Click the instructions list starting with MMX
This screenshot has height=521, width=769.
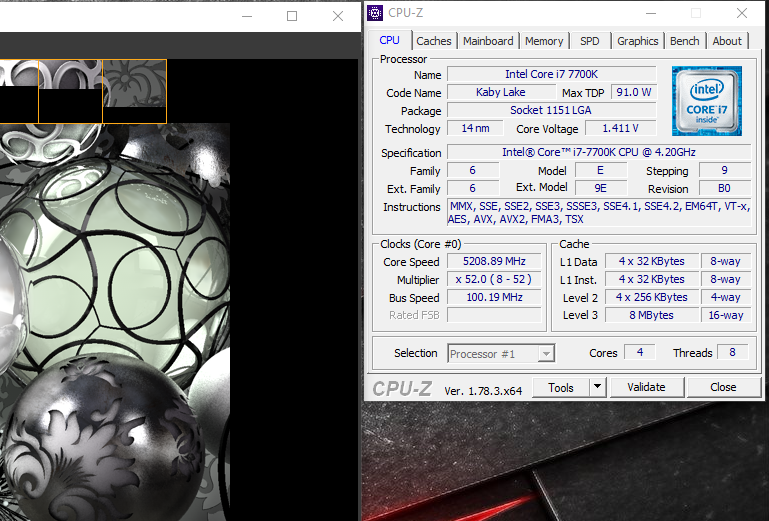pyautogui.click(x=599, y=212)
